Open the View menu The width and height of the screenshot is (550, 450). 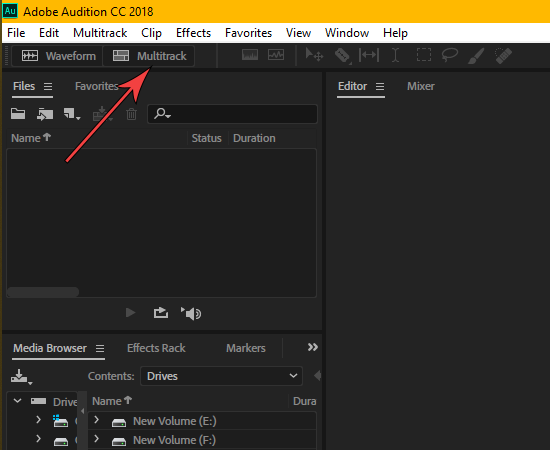[x=298, y=33]
